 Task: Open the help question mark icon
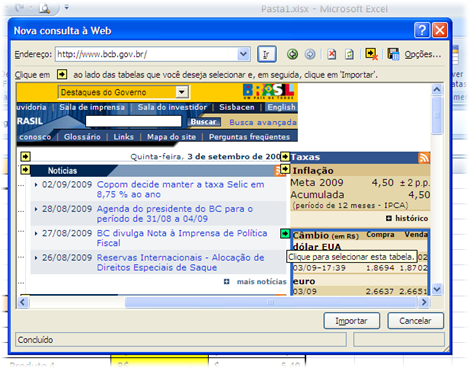click(x=422, y=30)
